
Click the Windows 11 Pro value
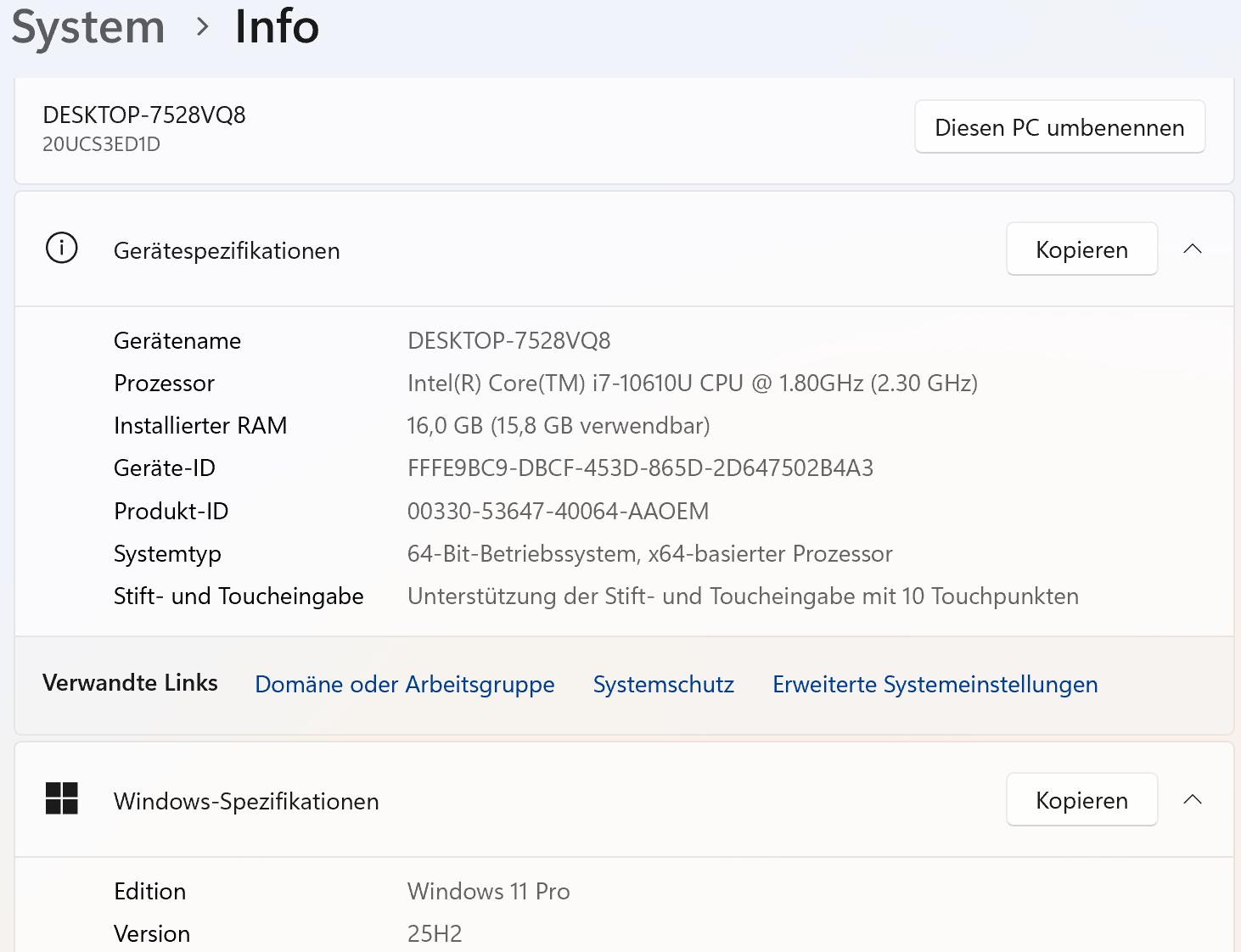click(489, 892)
